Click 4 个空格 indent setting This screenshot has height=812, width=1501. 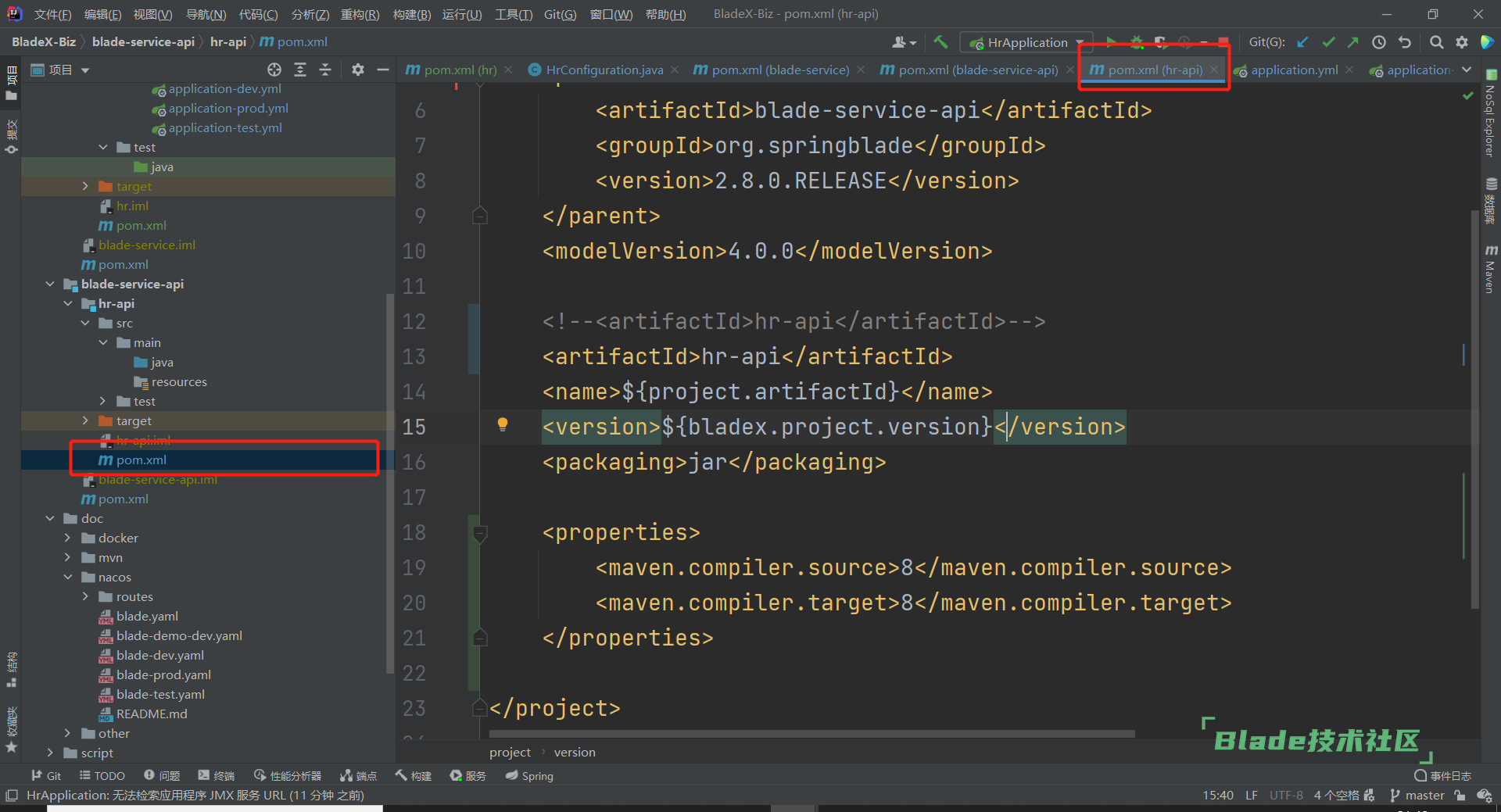pyautogui.click(x=1337, y=796)
